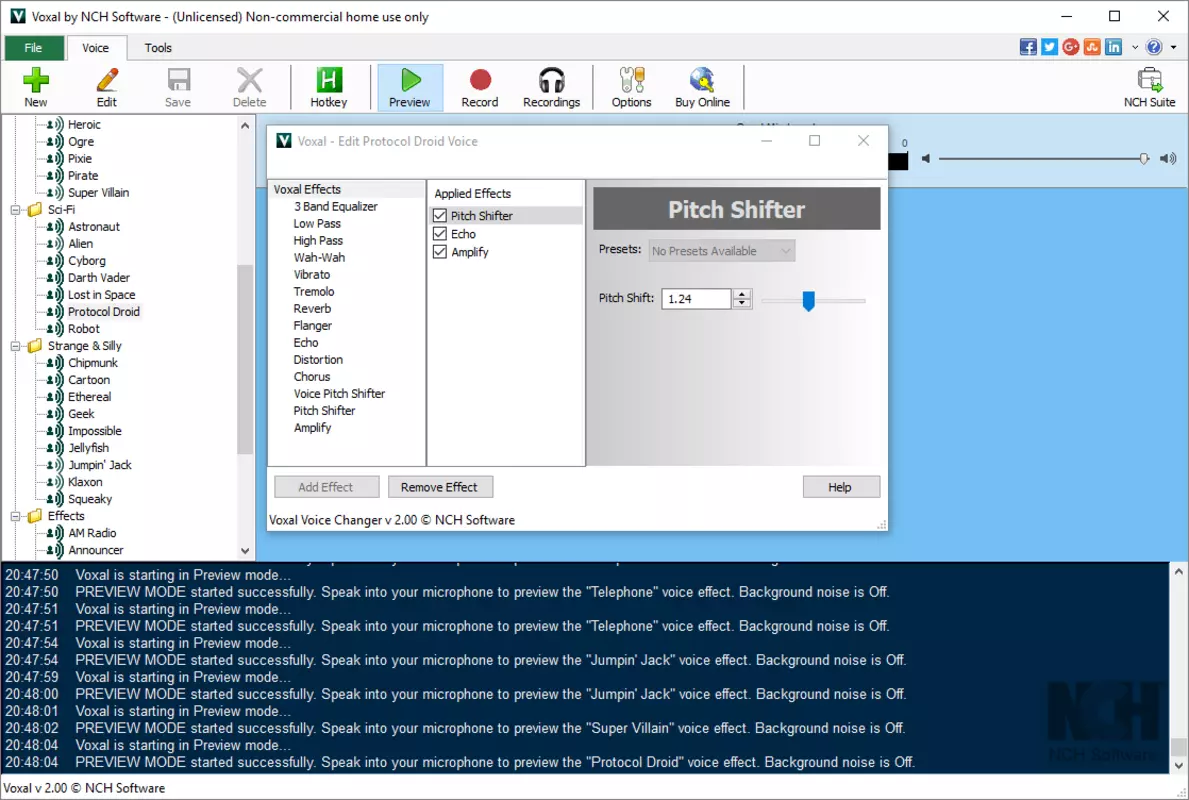Increase Pitch Shift with the up spinner
The width and height of the screenshot is (1189, 800).
(x=742, y=293)
